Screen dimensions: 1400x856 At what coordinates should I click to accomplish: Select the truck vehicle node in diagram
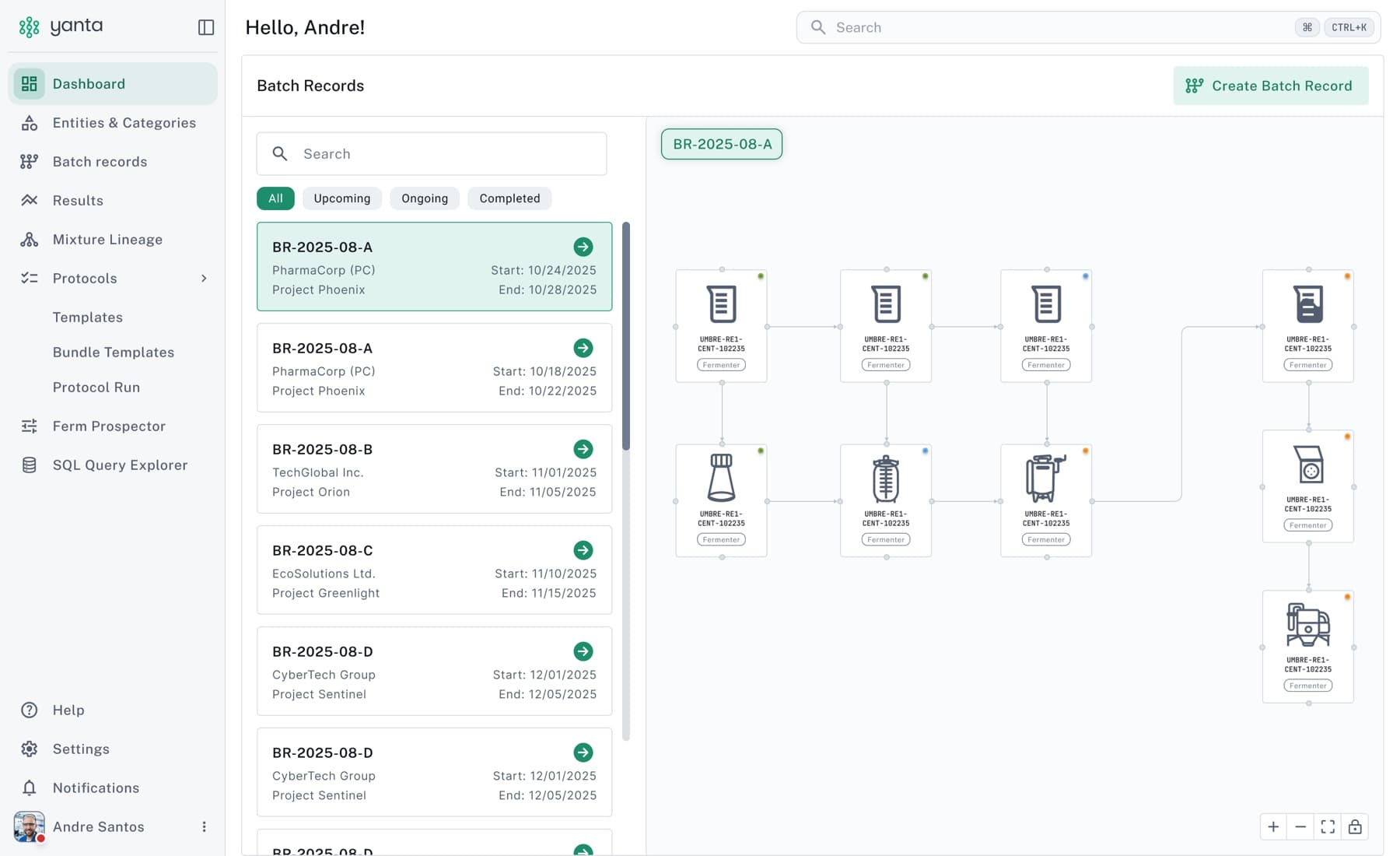point(1308,647)
